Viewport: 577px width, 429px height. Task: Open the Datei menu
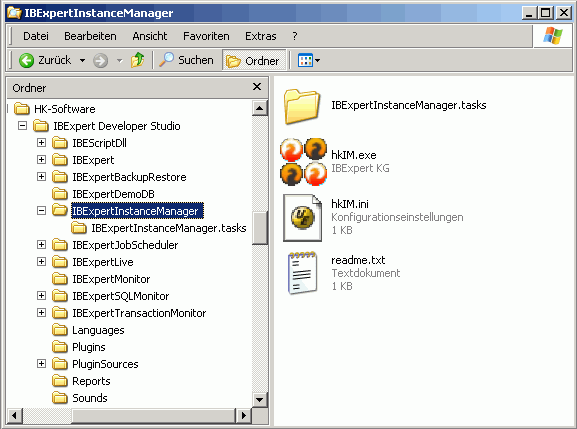36,36
